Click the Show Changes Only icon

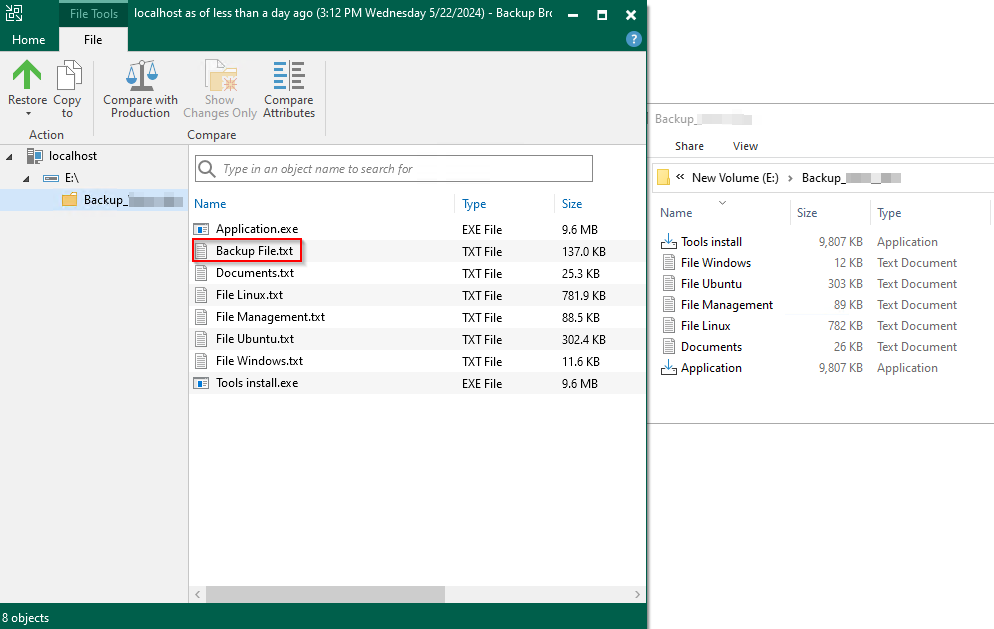220,76
